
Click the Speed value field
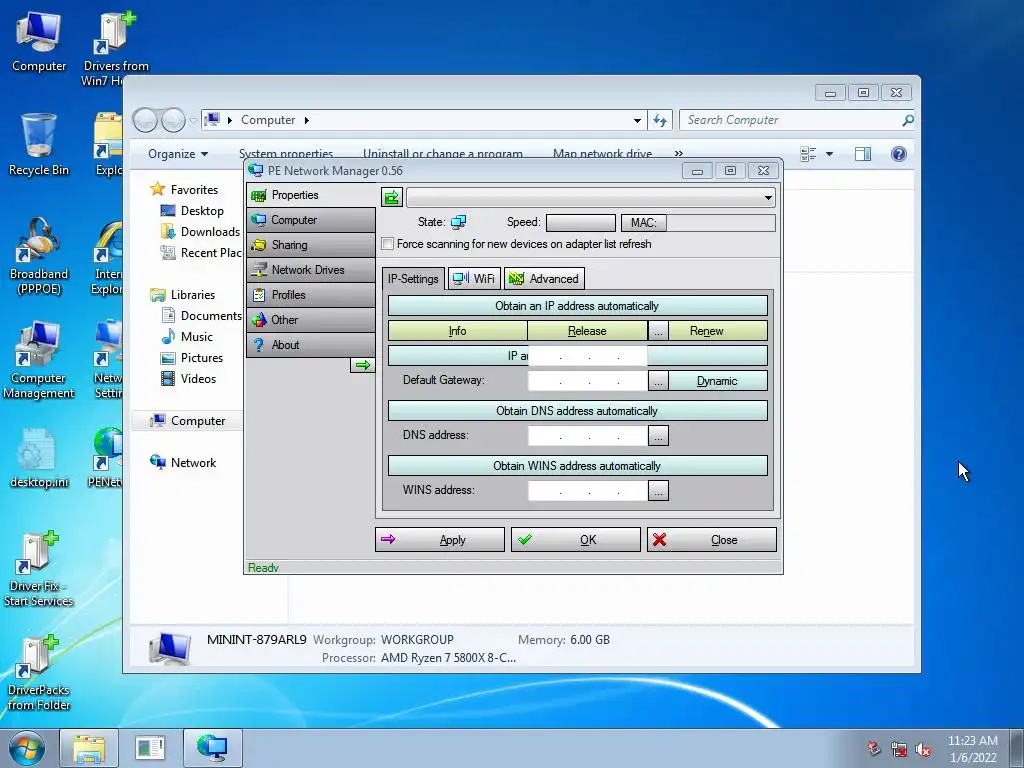581,223
